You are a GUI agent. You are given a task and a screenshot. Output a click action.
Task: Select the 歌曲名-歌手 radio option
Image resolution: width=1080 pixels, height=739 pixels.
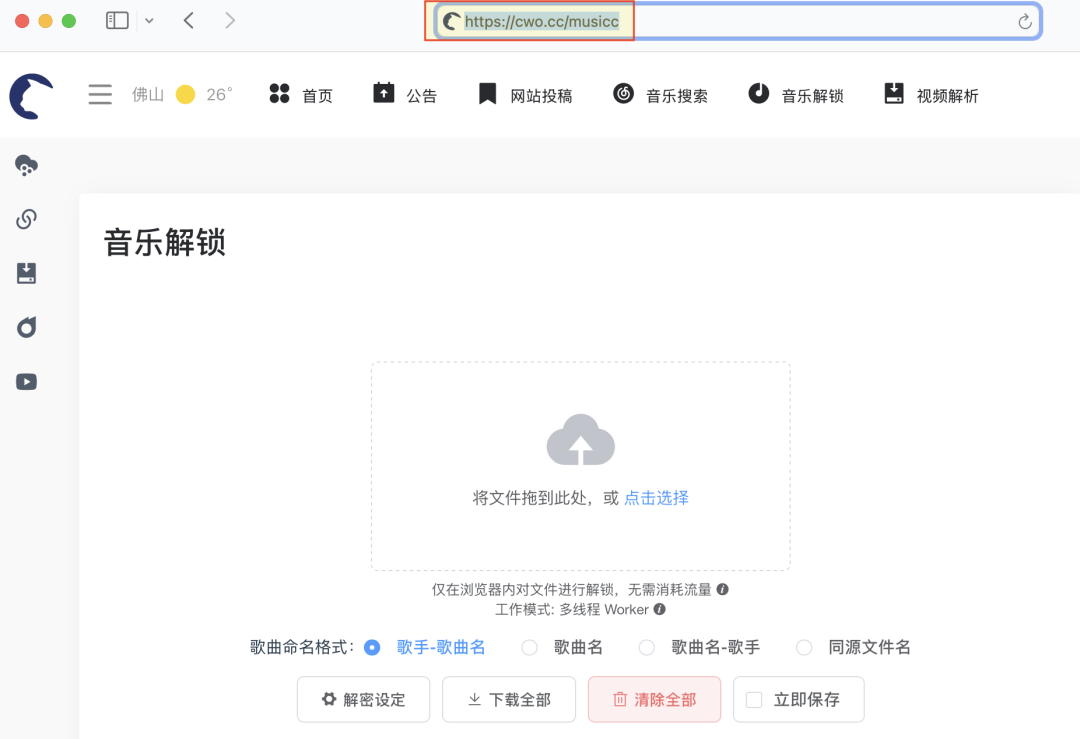pos(647,647)
